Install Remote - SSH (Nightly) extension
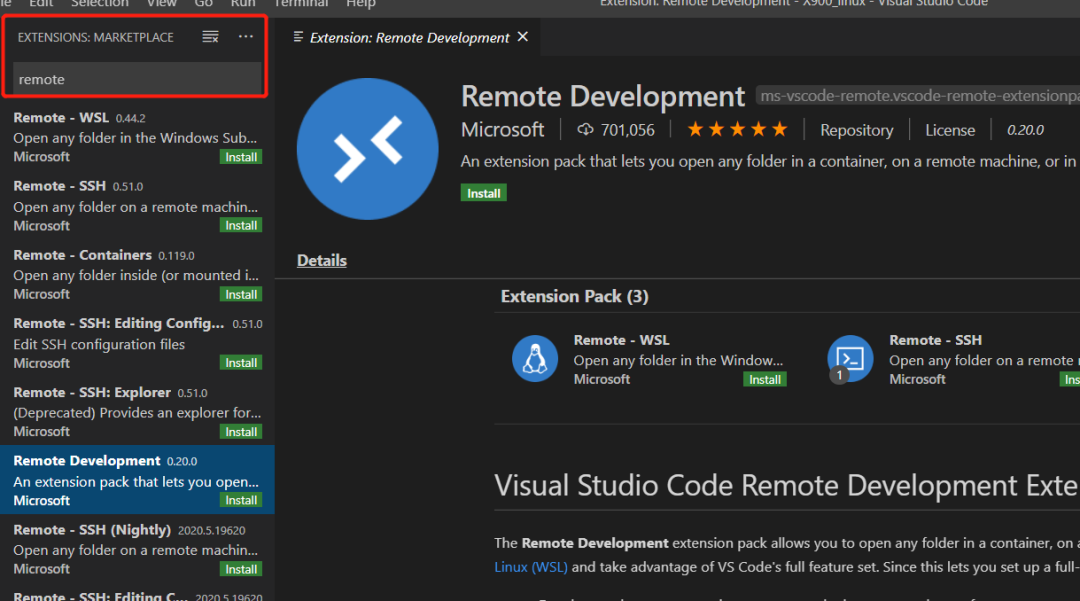Viewport: 1080px width, 601px height. (x=241, y=569)
